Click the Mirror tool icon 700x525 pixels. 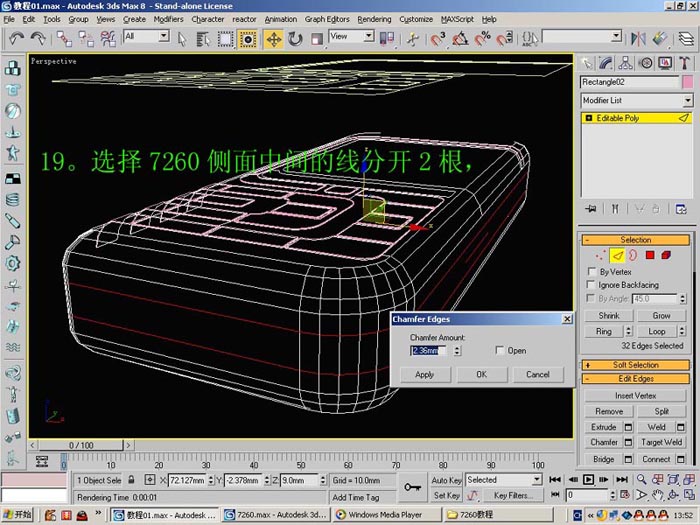[638, 39]
